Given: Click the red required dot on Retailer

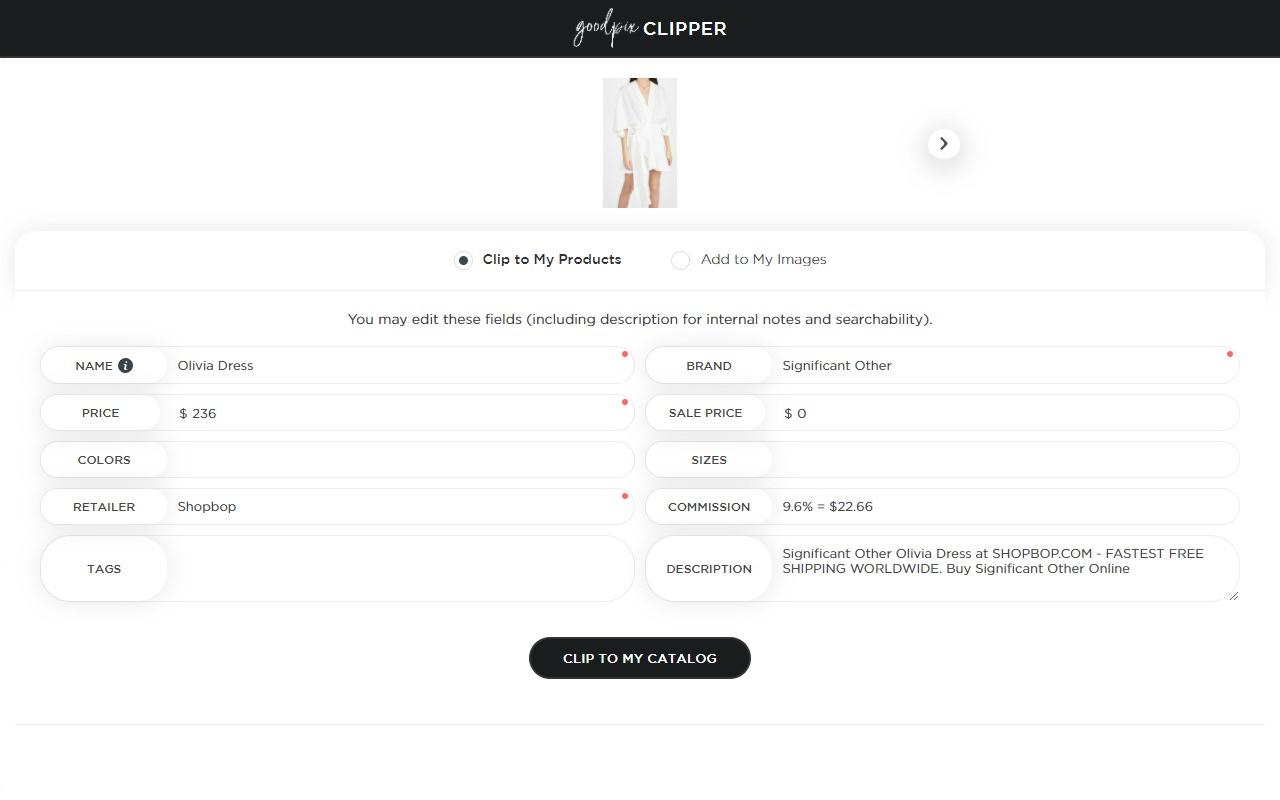Looking at the screenshot, I should (625, 496).
